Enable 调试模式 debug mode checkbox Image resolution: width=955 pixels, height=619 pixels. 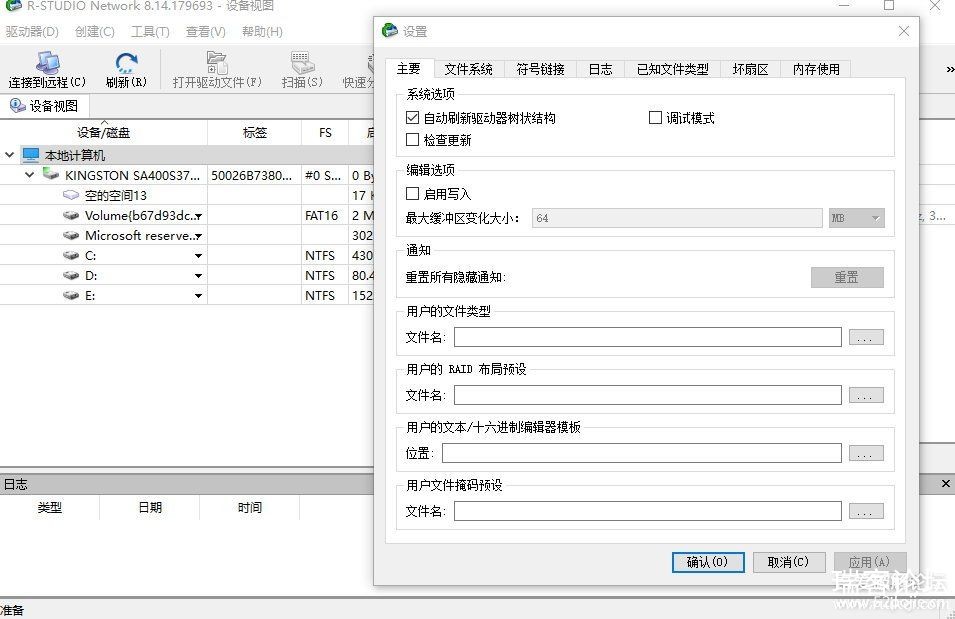click(x=655, y=118)
